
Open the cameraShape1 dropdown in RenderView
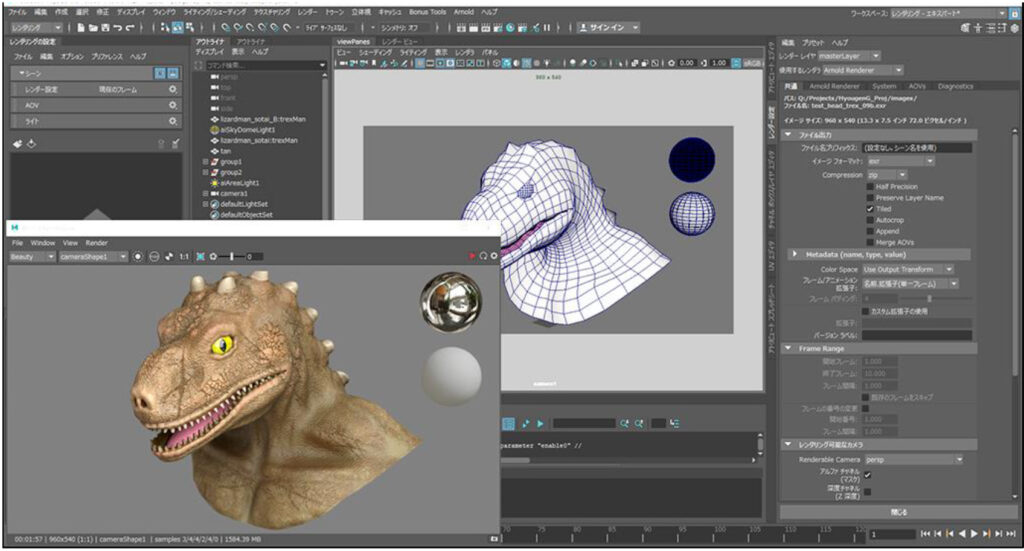(x=93, y=257)
